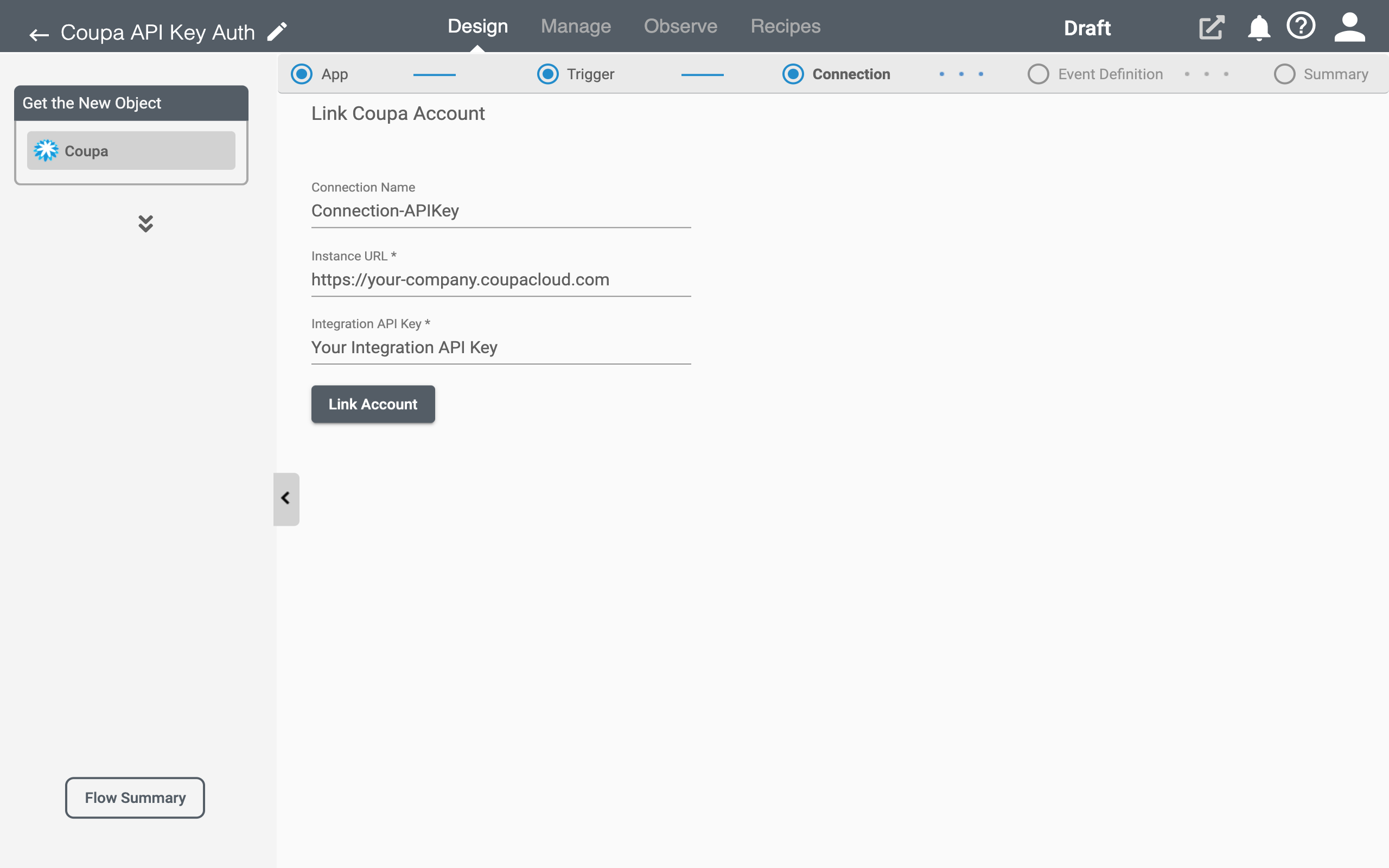The width and height of the screenshot is (1389, 868).
Task: Click the external link icon top right
Action: pyautogui.click(x=1212, y=27)
